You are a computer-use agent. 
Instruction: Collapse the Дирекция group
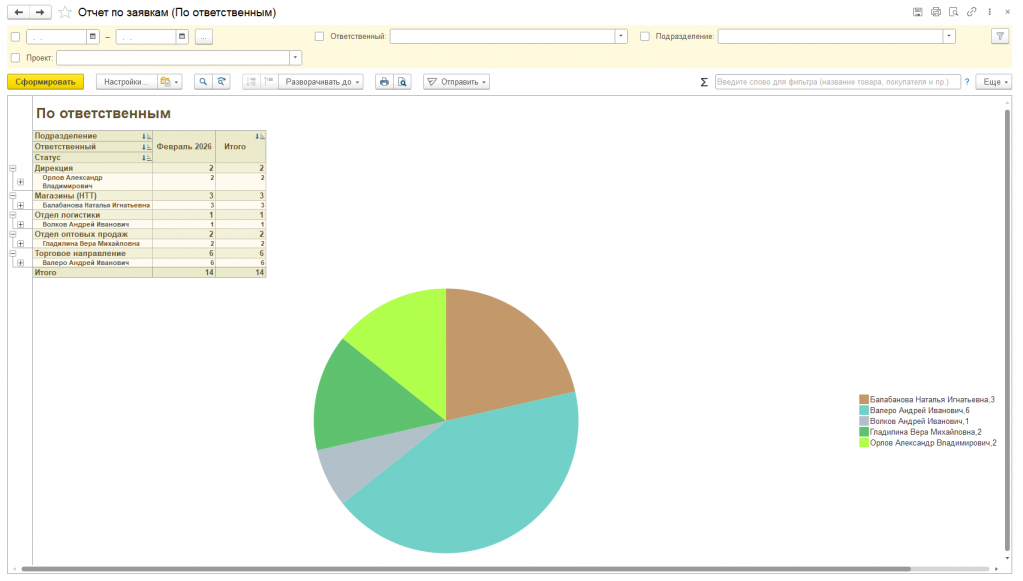click(12, 168)
